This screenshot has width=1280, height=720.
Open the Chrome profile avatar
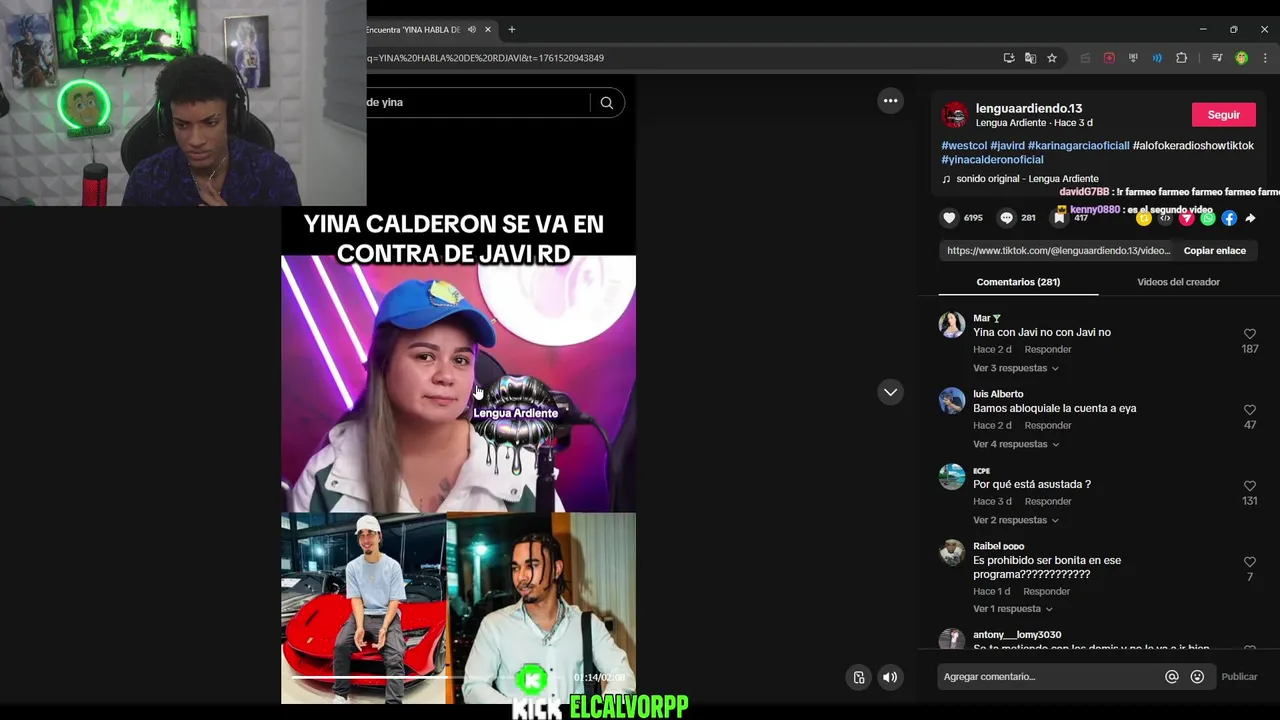(1241, 58)
